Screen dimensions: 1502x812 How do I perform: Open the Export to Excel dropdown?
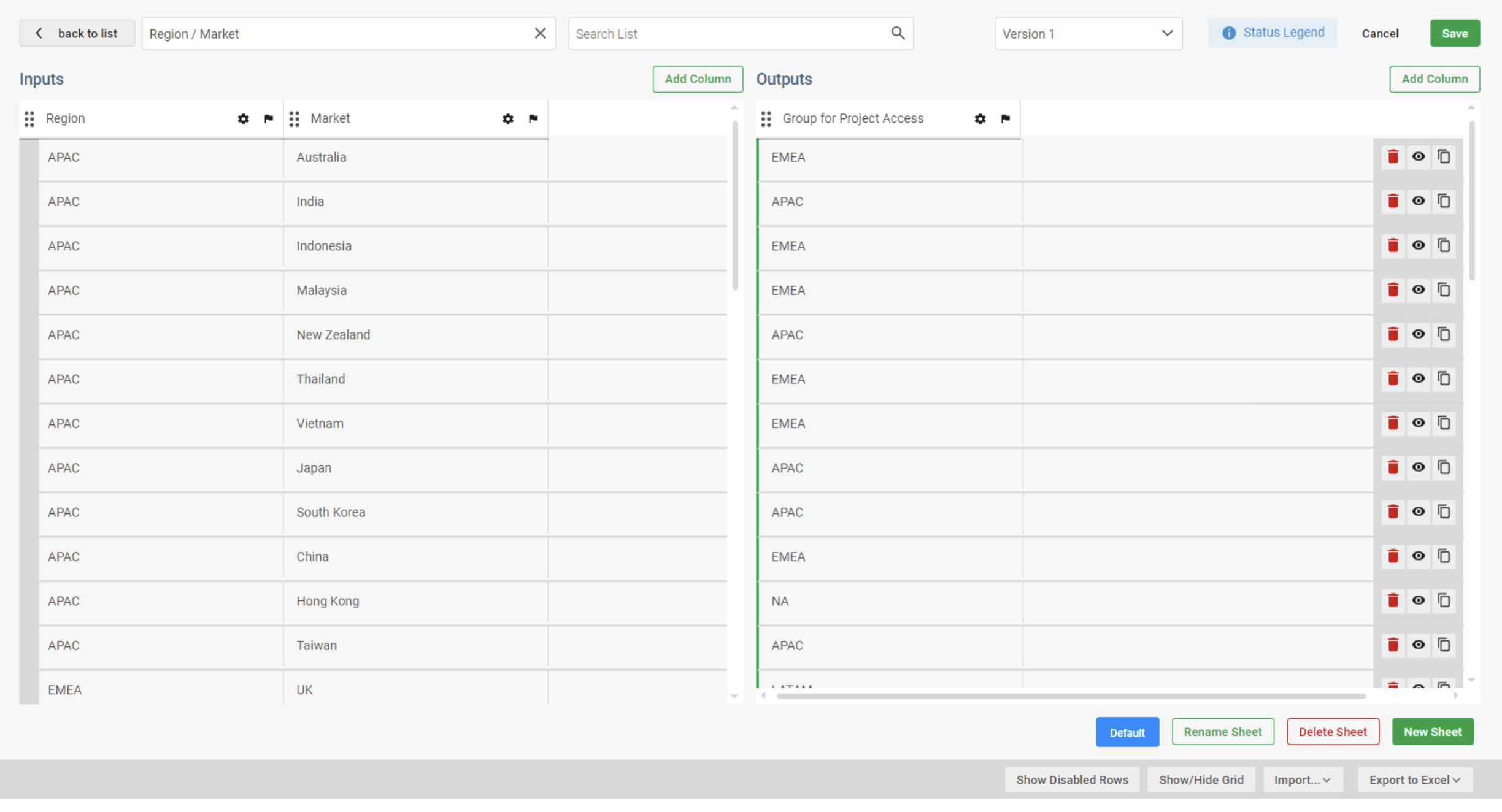1414,779
